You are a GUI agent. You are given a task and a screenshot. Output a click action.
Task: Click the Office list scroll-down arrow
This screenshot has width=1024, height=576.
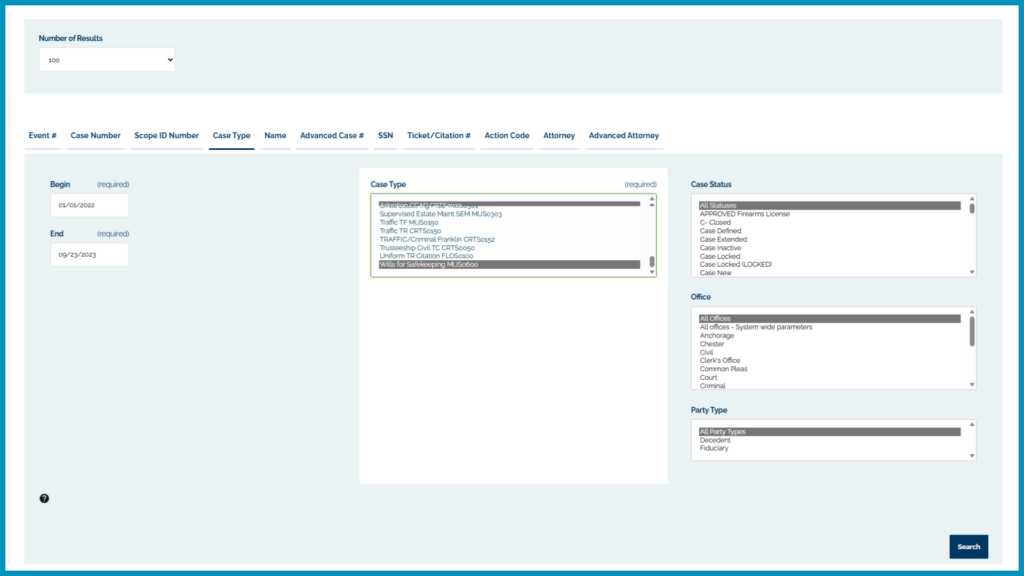[x=972, y=385]
